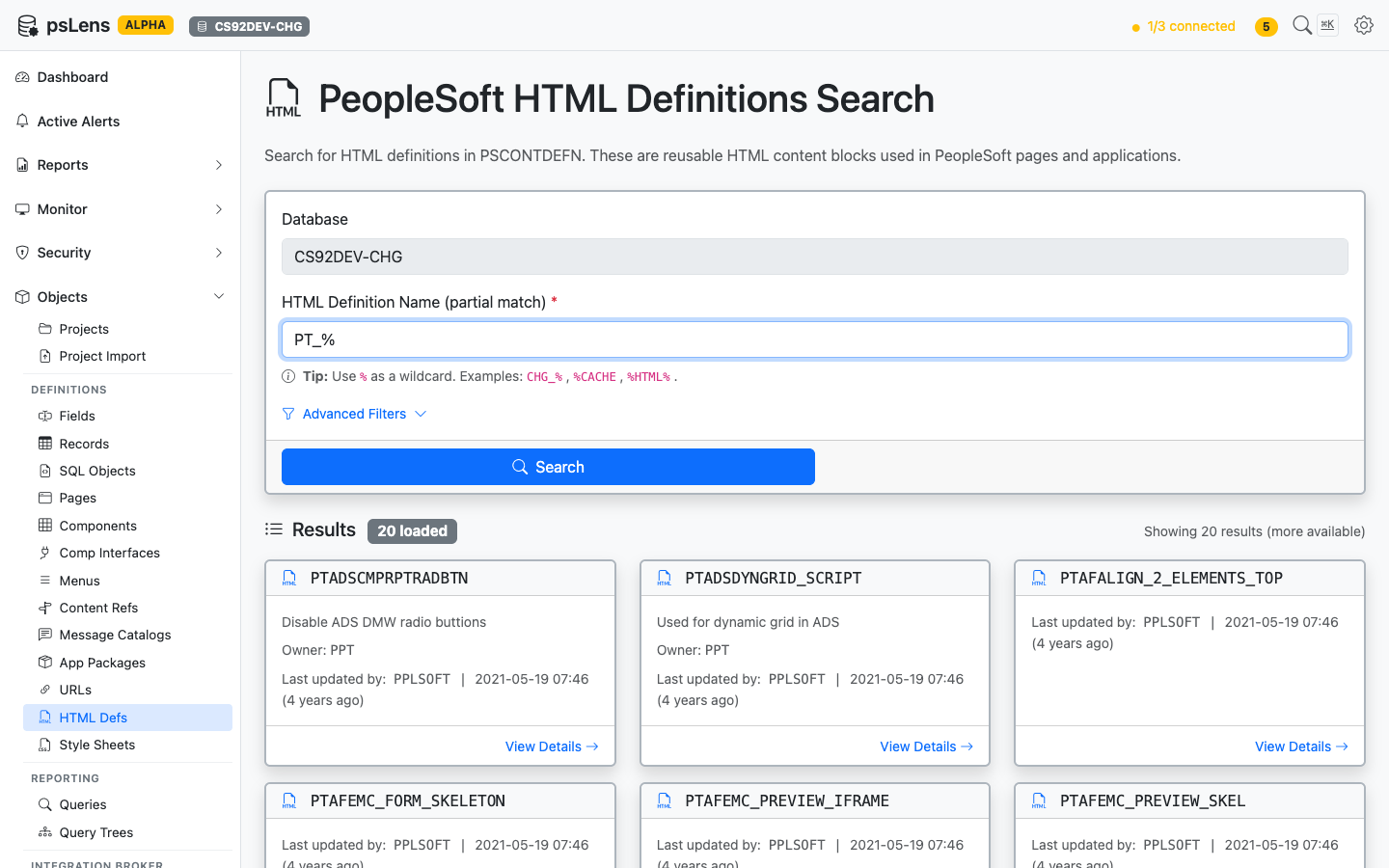The image size is (1389, 868).
Task: Click the CS92DEV-CHG database badge in header
Action: pos(250,26)
